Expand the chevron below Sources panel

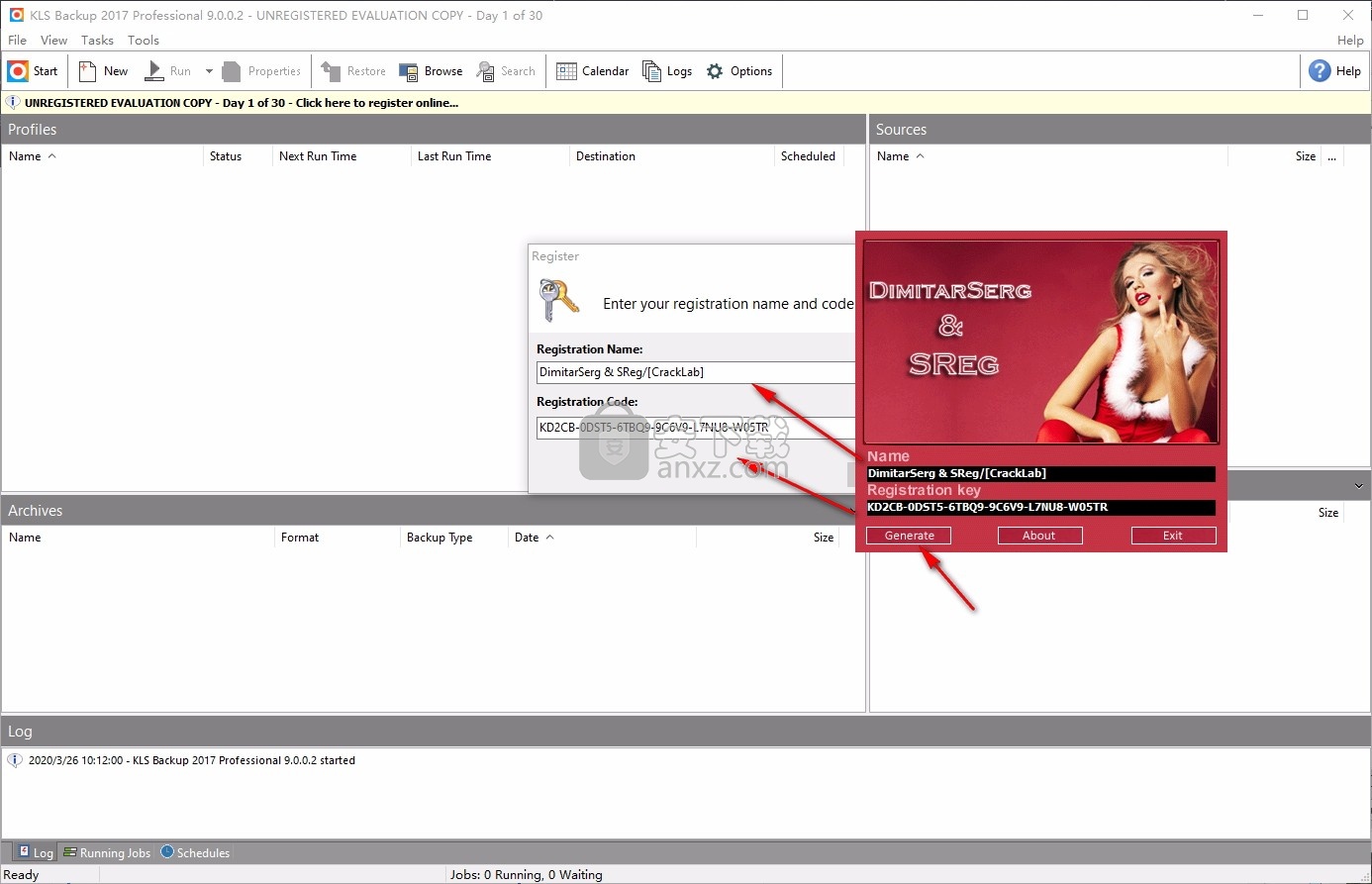coord(1358,486)
